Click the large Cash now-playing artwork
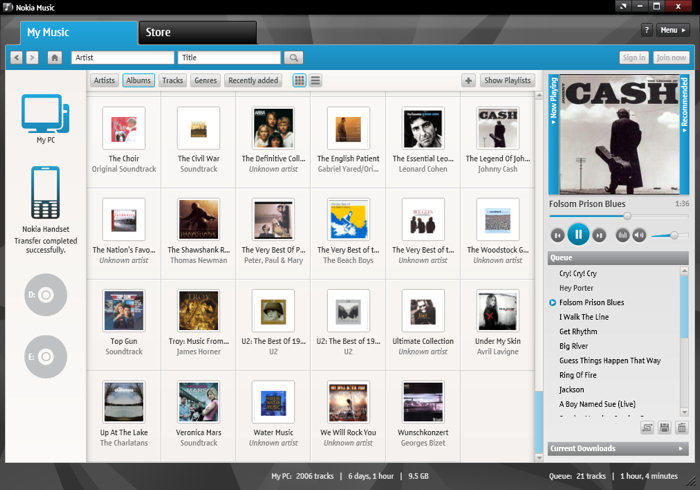The image size is (700, 490). (x=619, y=134)
